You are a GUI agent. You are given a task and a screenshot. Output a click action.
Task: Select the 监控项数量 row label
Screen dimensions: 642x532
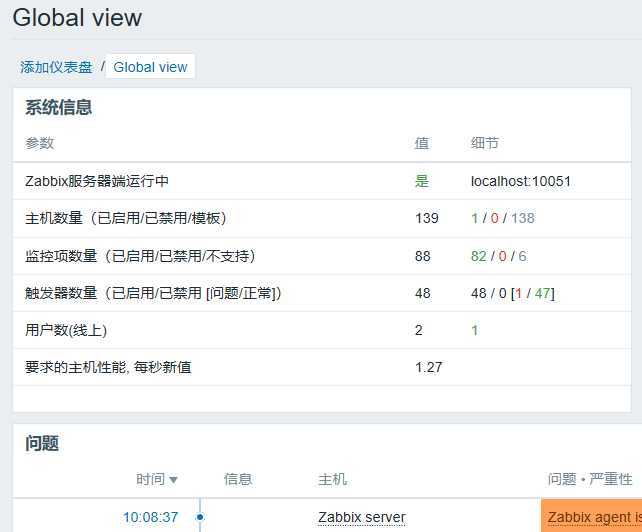(x=140, y=256)
